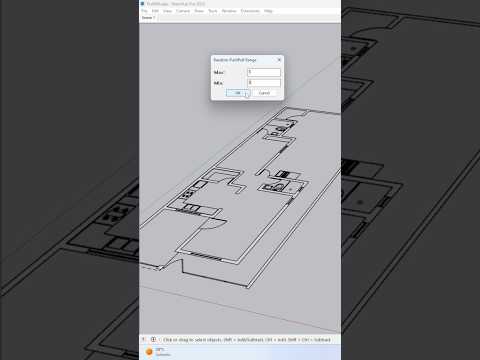Open the View menu

(x=167, y=11)
